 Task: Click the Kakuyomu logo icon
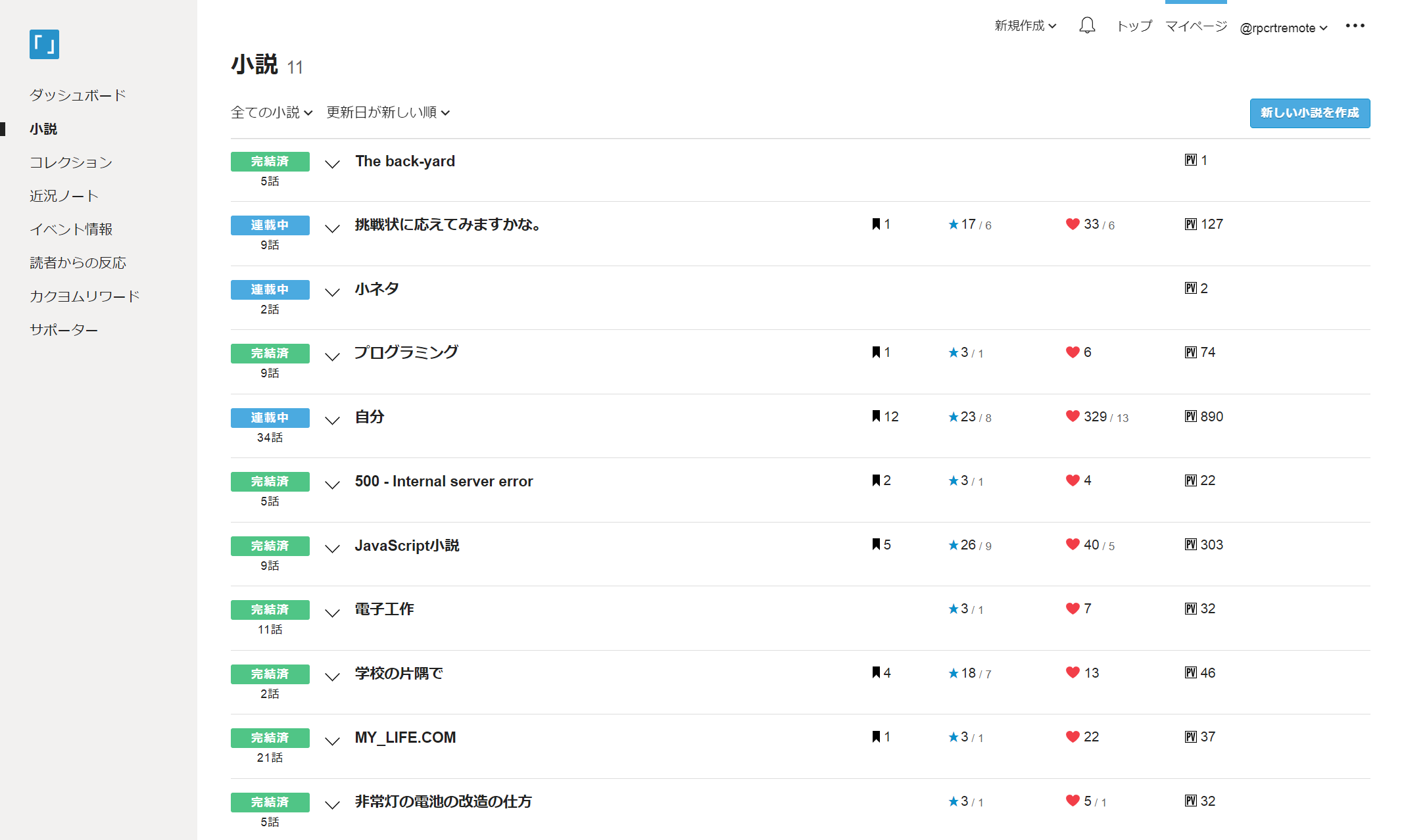[44, 44]
